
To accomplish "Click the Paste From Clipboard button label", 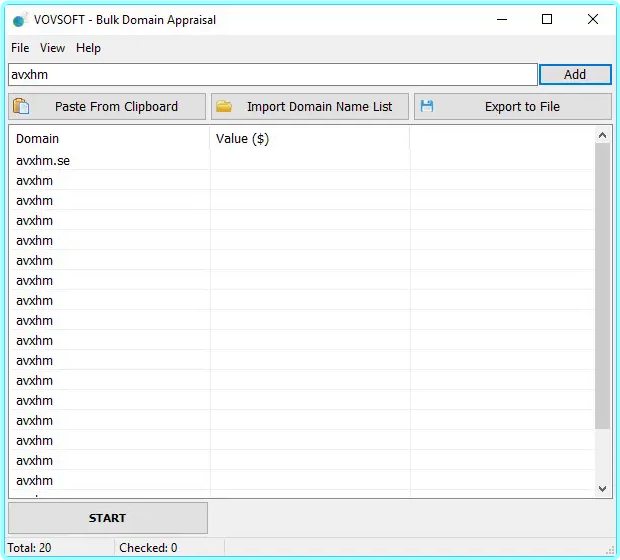I will click(x=116, y=106).
